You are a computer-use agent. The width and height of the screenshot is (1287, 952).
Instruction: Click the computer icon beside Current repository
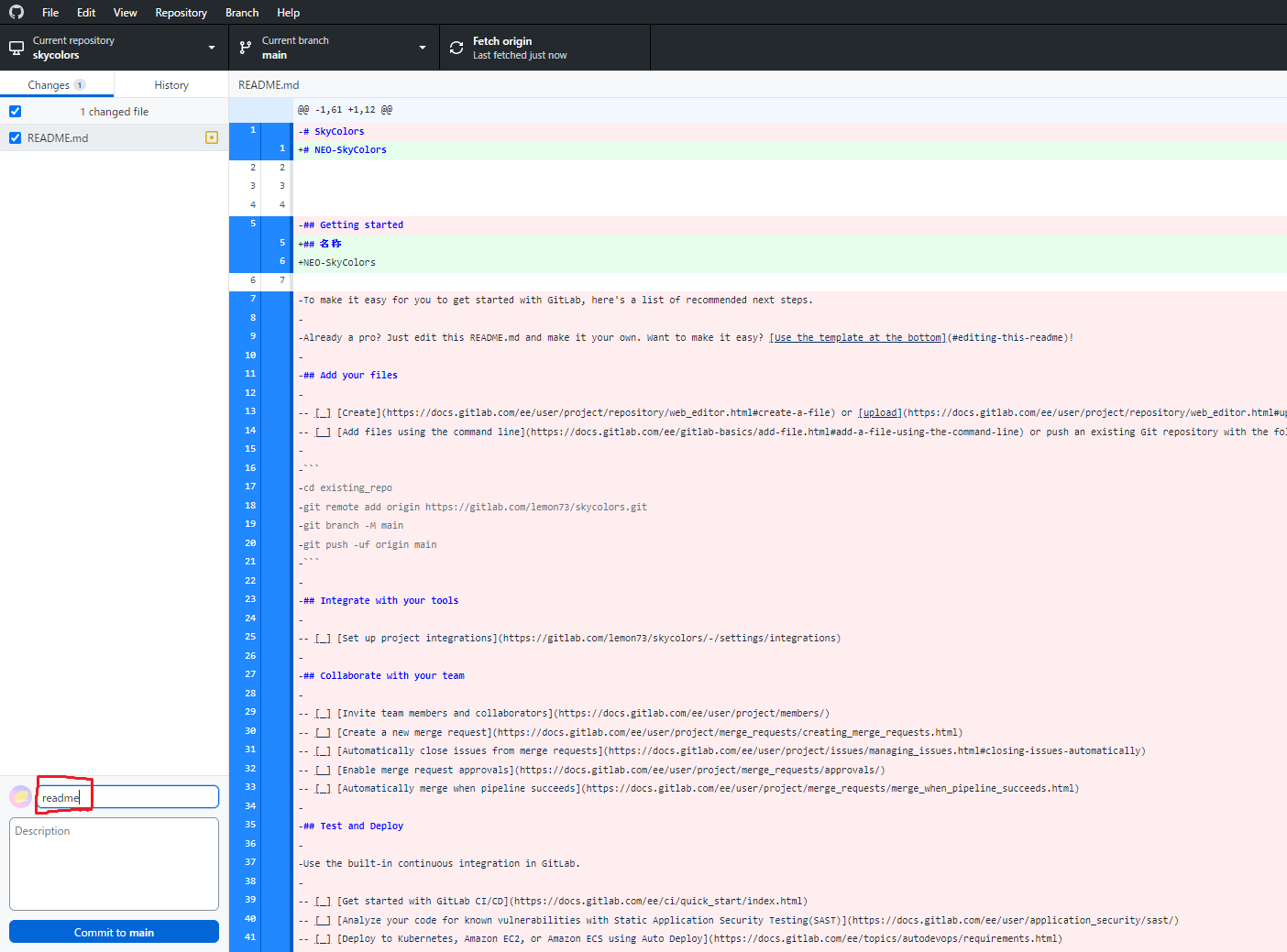pos(16,47)
